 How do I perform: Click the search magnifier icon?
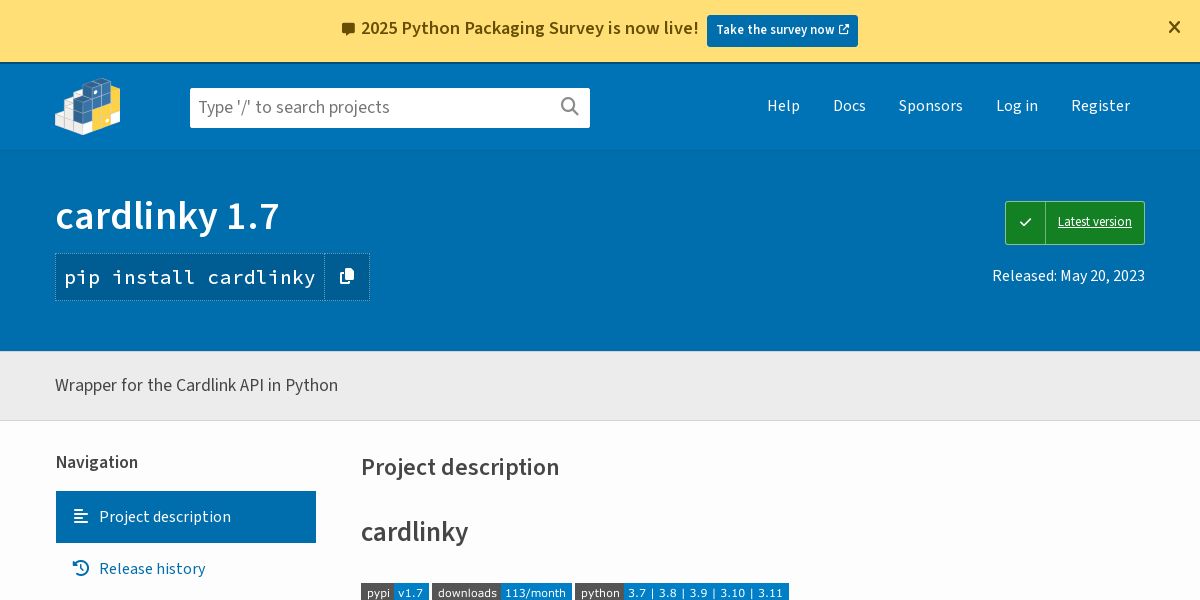tap(570, 107)
